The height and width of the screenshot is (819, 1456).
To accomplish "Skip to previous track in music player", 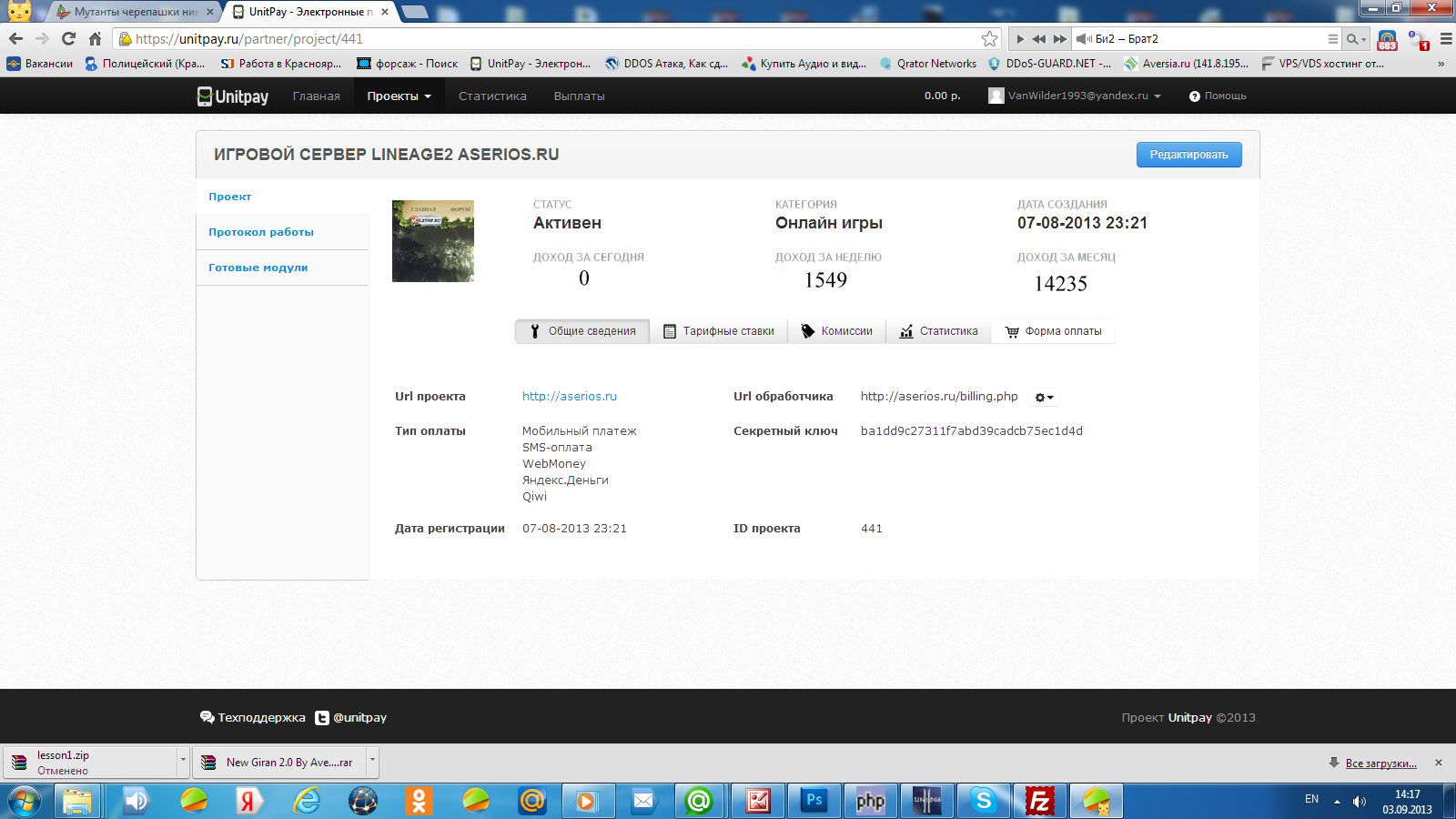I will [1039, 39].
